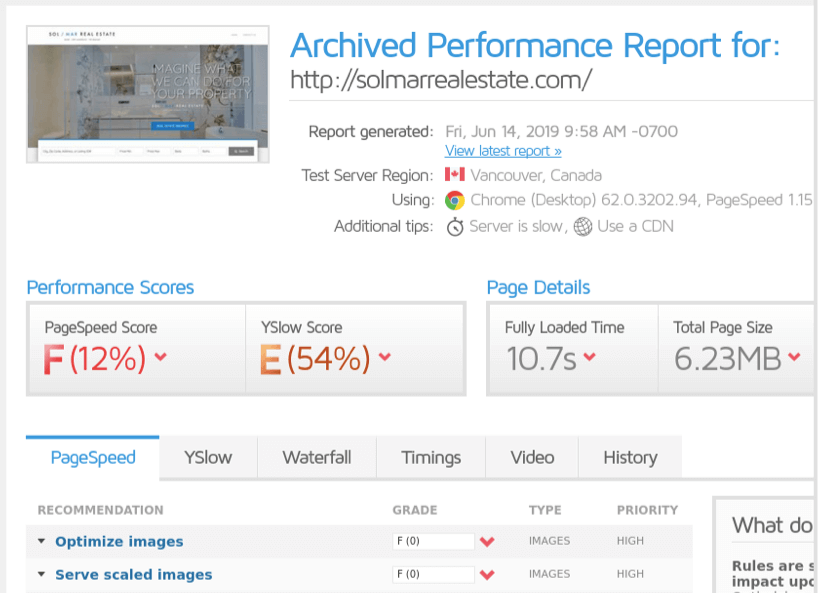
Task: Click the E (54%) YSlow score
Action: pos(315,359)
